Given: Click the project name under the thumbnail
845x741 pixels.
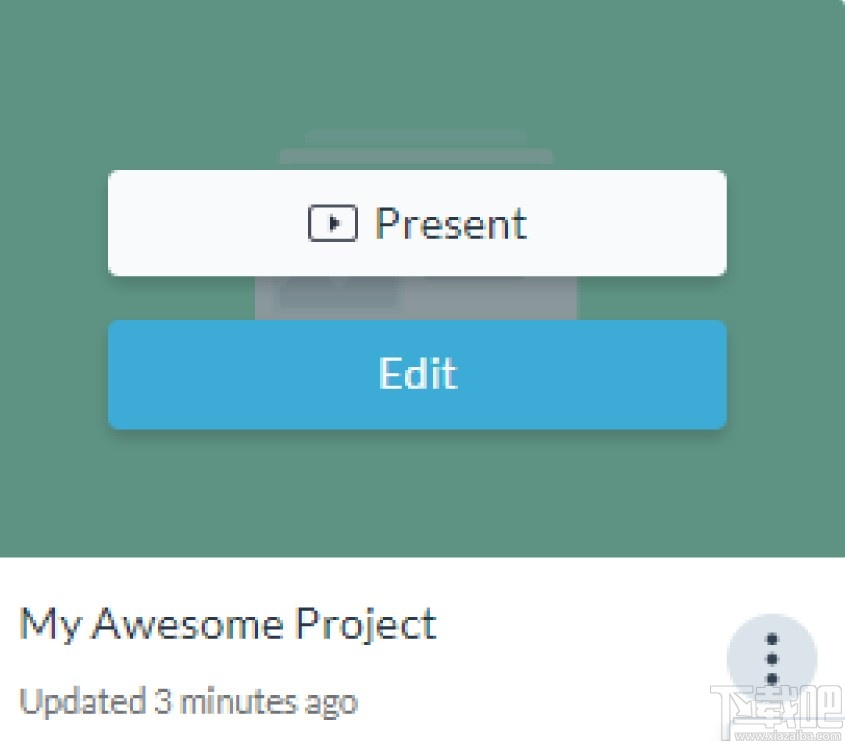Looking at the screenshot, I should (228, 625).
